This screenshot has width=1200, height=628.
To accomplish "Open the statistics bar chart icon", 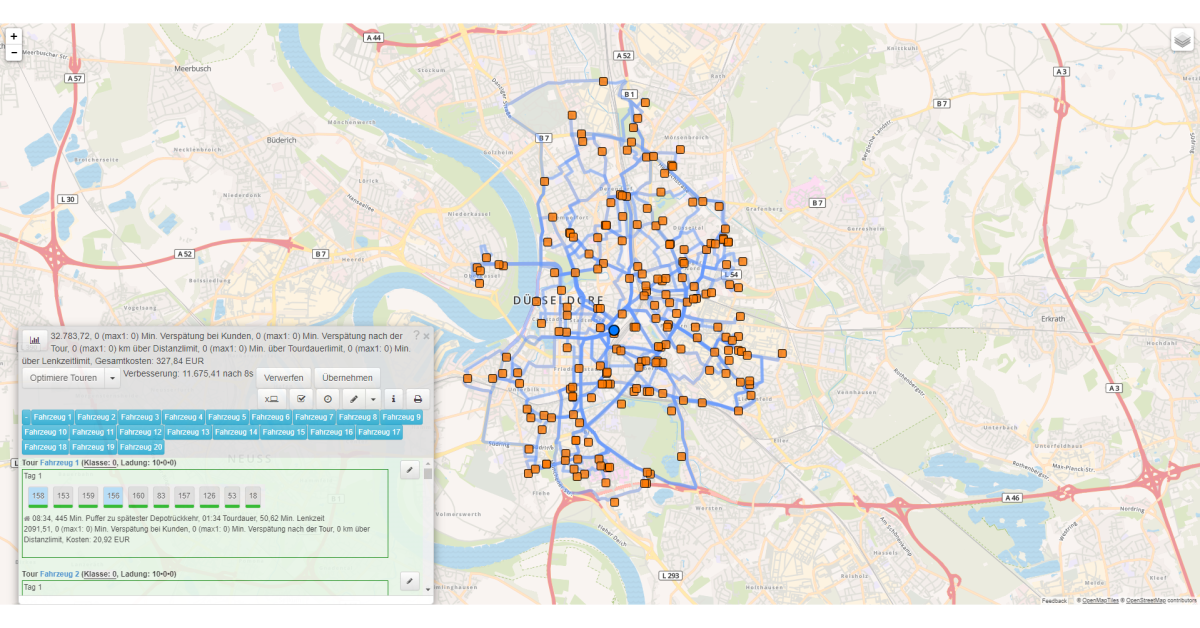I will [x=34, y=341].
